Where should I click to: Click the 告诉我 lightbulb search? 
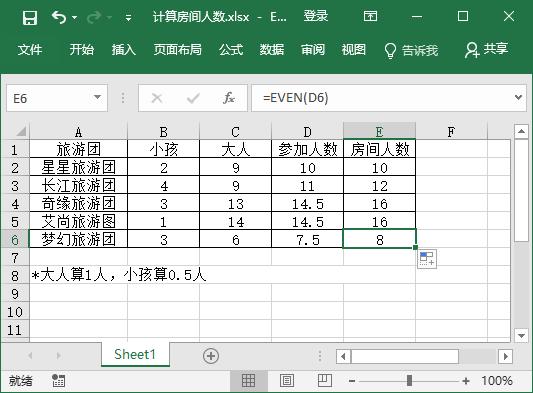point(411,50)
